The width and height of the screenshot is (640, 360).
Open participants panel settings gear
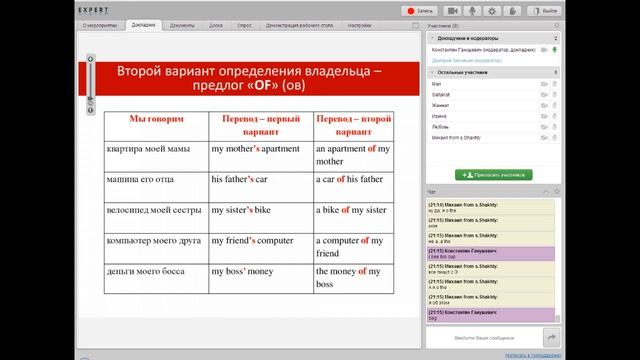pyautogui.click(x=557, y=26)
